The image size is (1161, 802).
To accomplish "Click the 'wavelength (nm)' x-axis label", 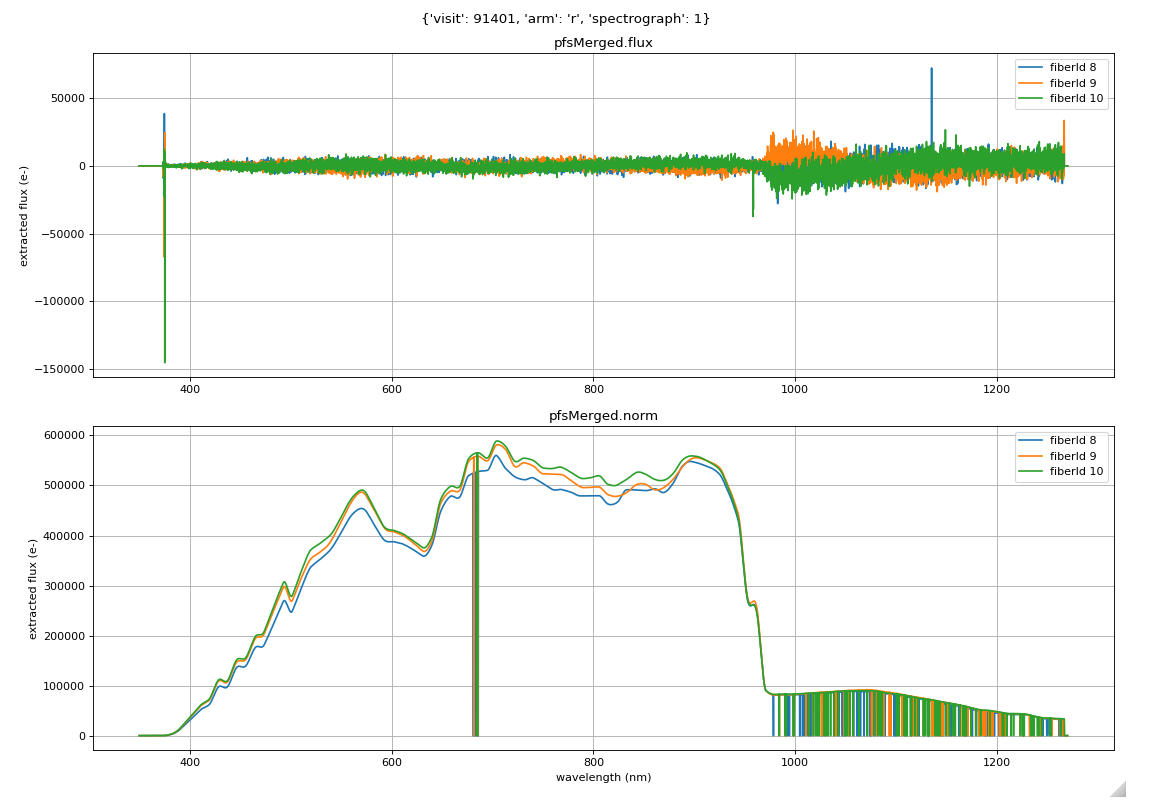I will point(603,777).
